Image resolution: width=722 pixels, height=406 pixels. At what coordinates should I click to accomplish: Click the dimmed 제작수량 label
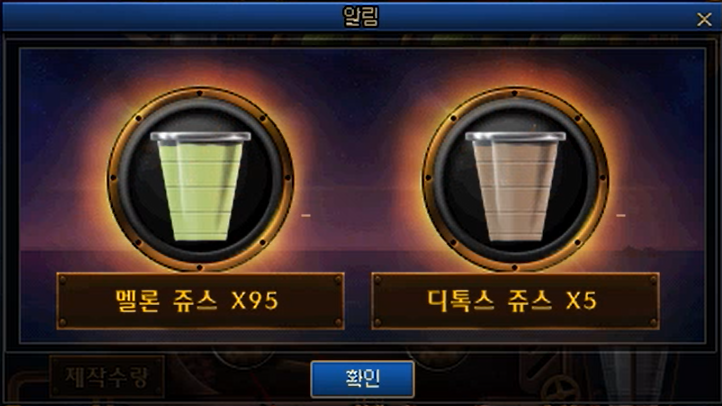point(106,377)
